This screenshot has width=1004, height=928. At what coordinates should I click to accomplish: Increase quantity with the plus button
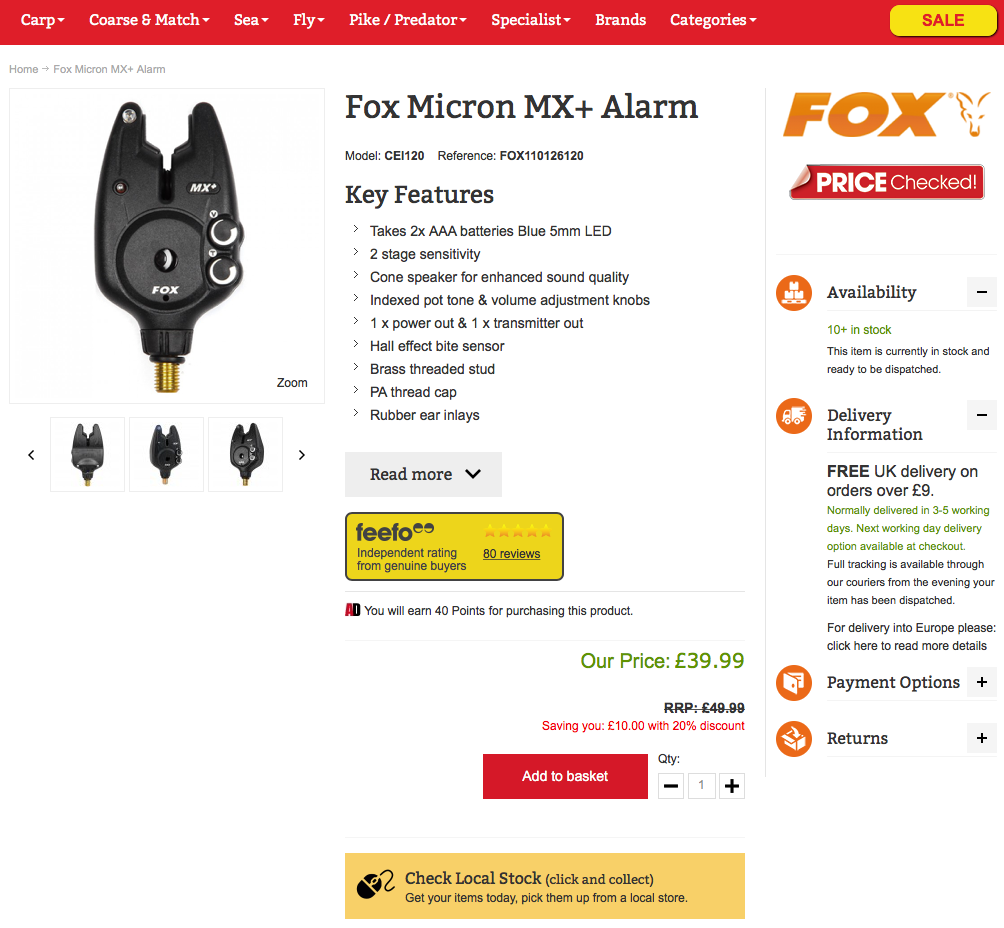coord(732,786)
